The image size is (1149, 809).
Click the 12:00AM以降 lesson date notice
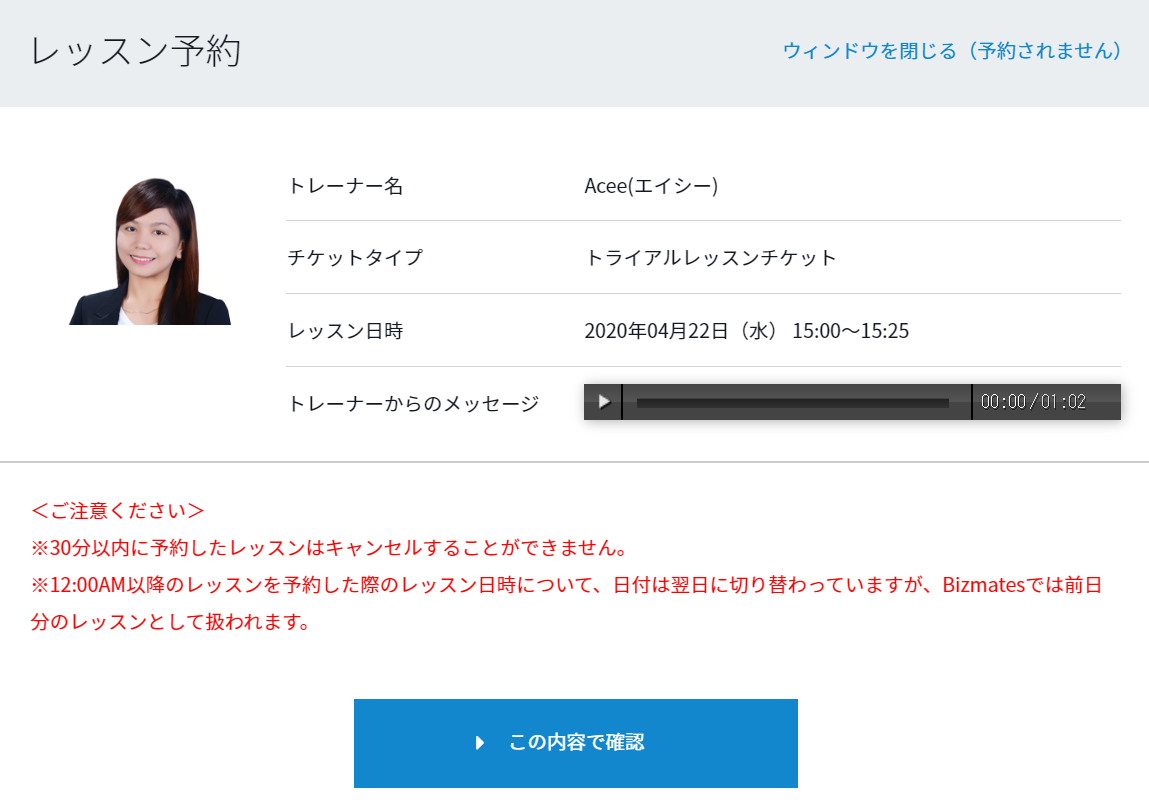coord(480,585)
